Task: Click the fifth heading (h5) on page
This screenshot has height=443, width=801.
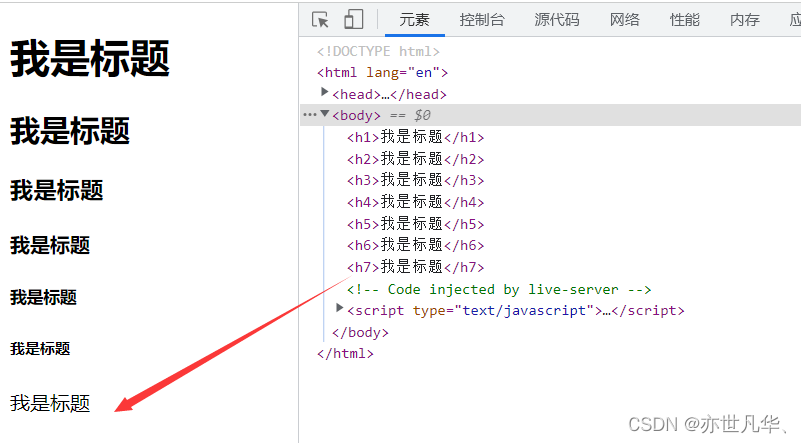Action: point(43,297)
